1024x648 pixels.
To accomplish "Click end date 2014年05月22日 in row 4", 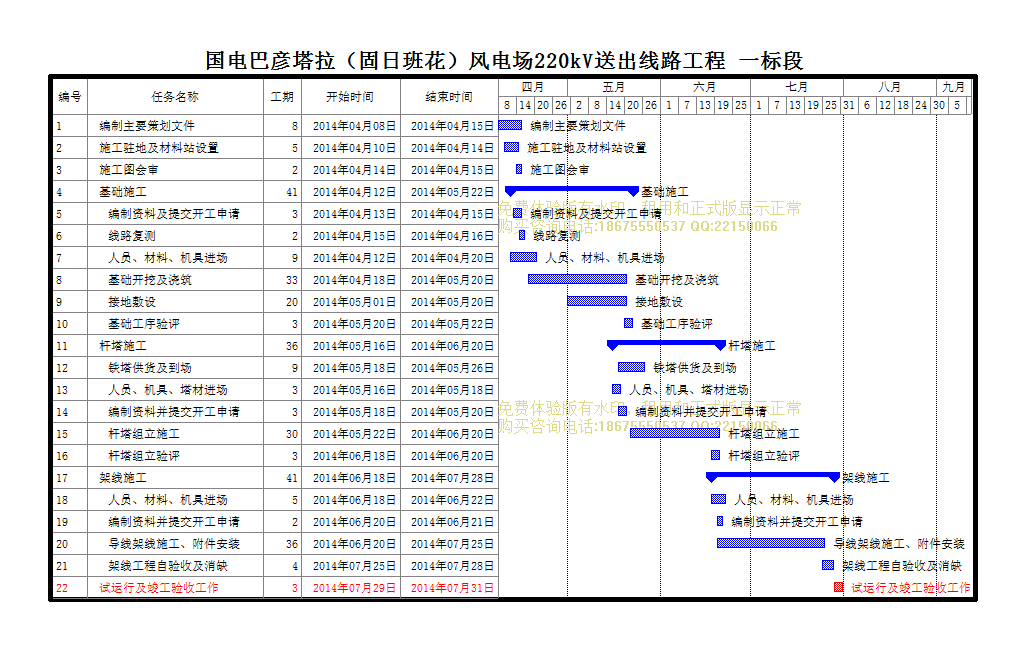I will [x=452, y=192].
